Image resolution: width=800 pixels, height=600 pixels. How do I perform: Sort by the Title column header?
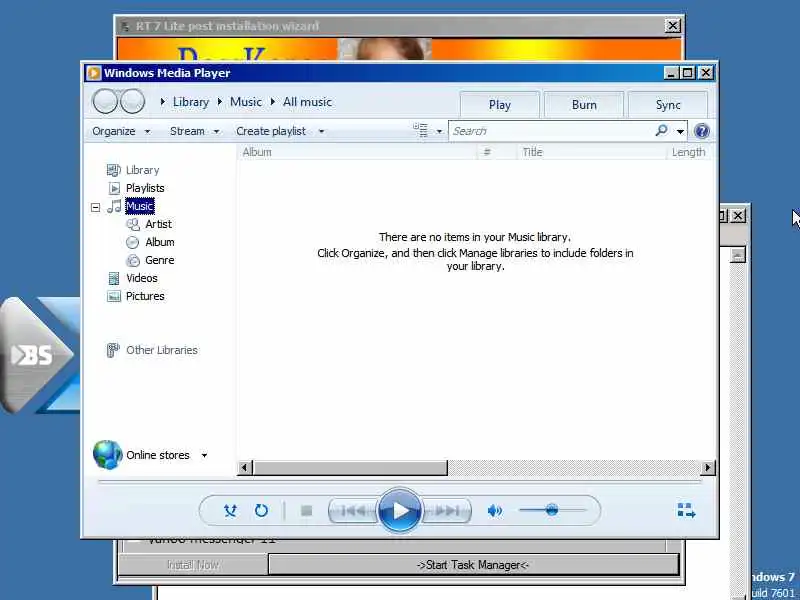592,152
